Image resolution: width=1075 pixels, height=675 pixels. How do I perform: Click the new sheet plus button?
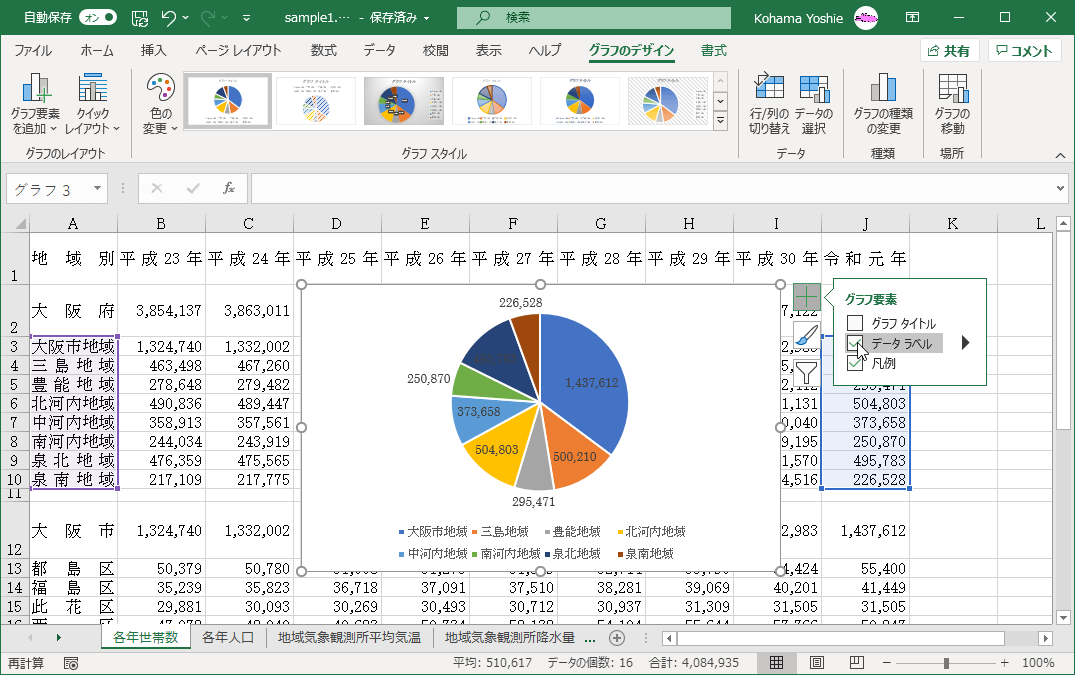[x=617, y=638]
